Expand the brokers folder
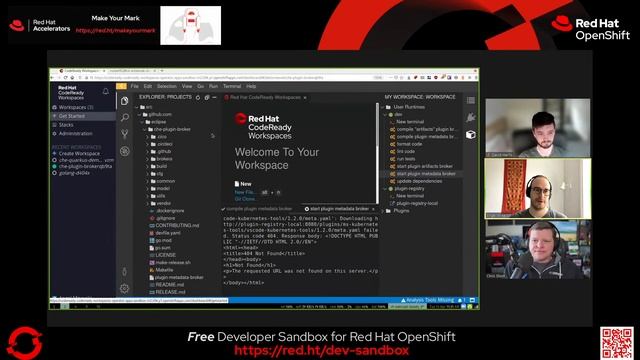The image size is (640, 360). [164, 159]
